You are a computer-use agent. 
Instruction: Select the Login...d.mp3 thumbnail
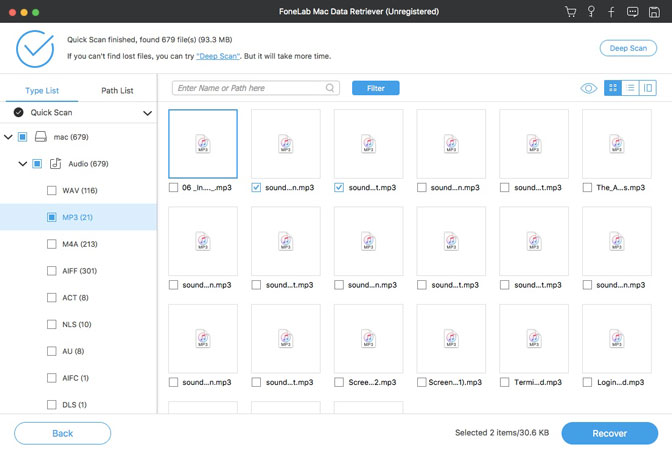617,339
